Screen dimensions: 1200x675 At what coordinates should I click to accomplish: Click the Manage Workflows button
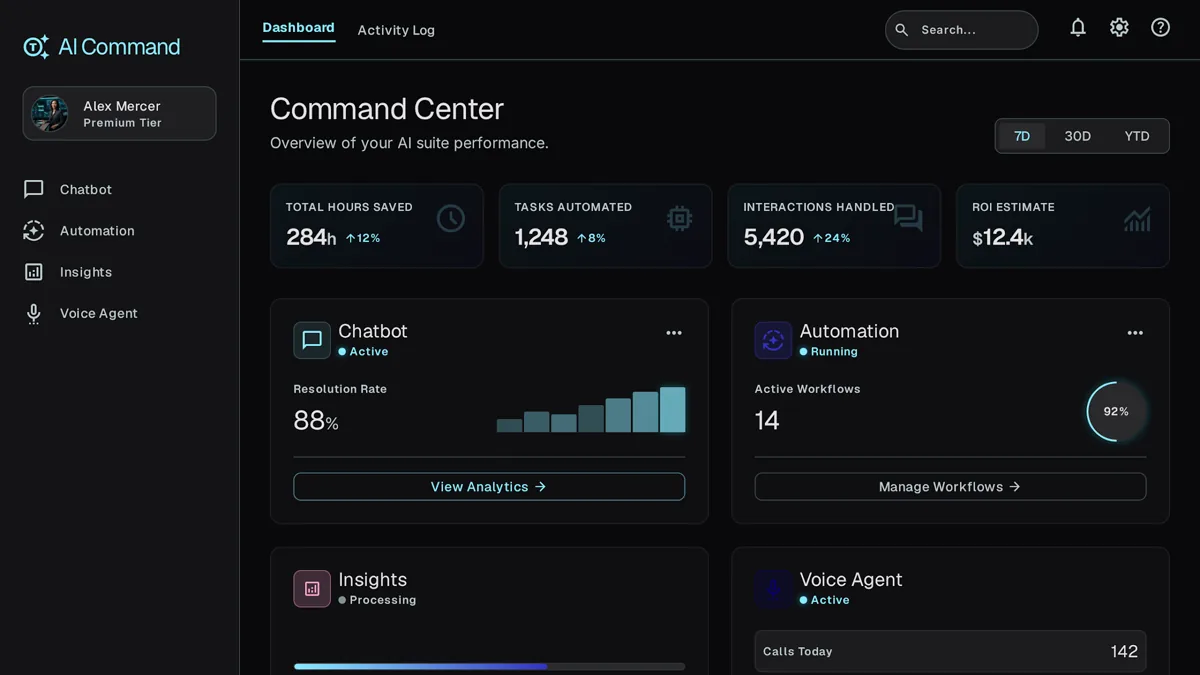coord(950,487)
